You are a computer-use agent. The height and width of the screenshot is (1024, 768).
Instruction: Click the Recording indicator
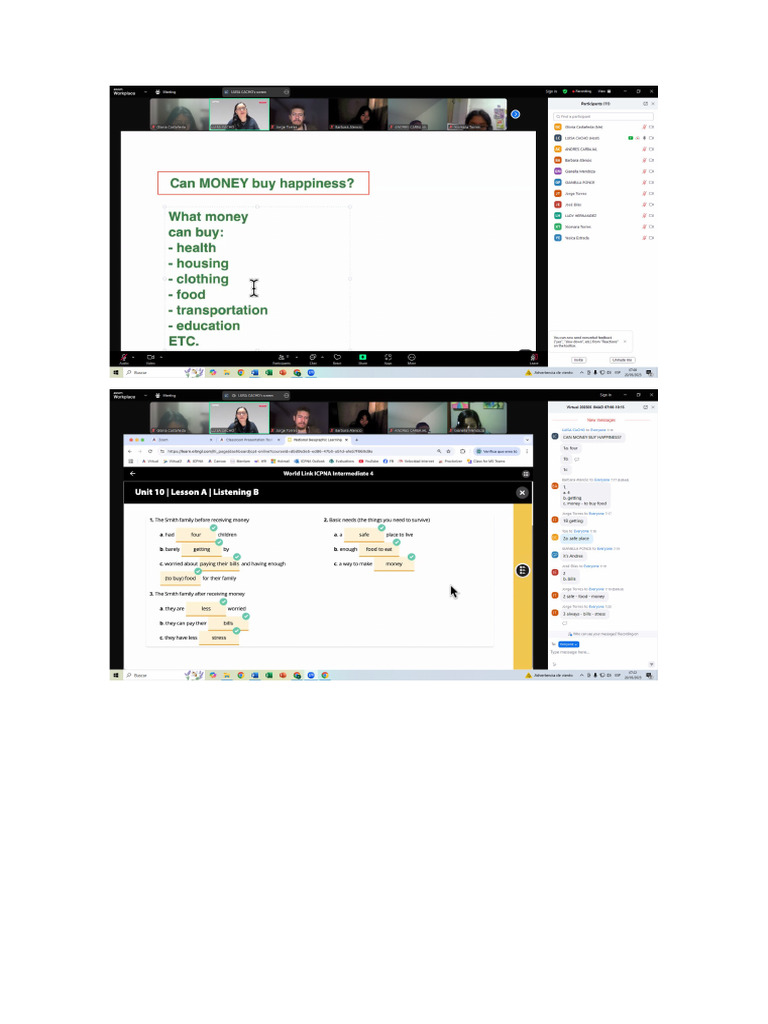tap(581, 91)
